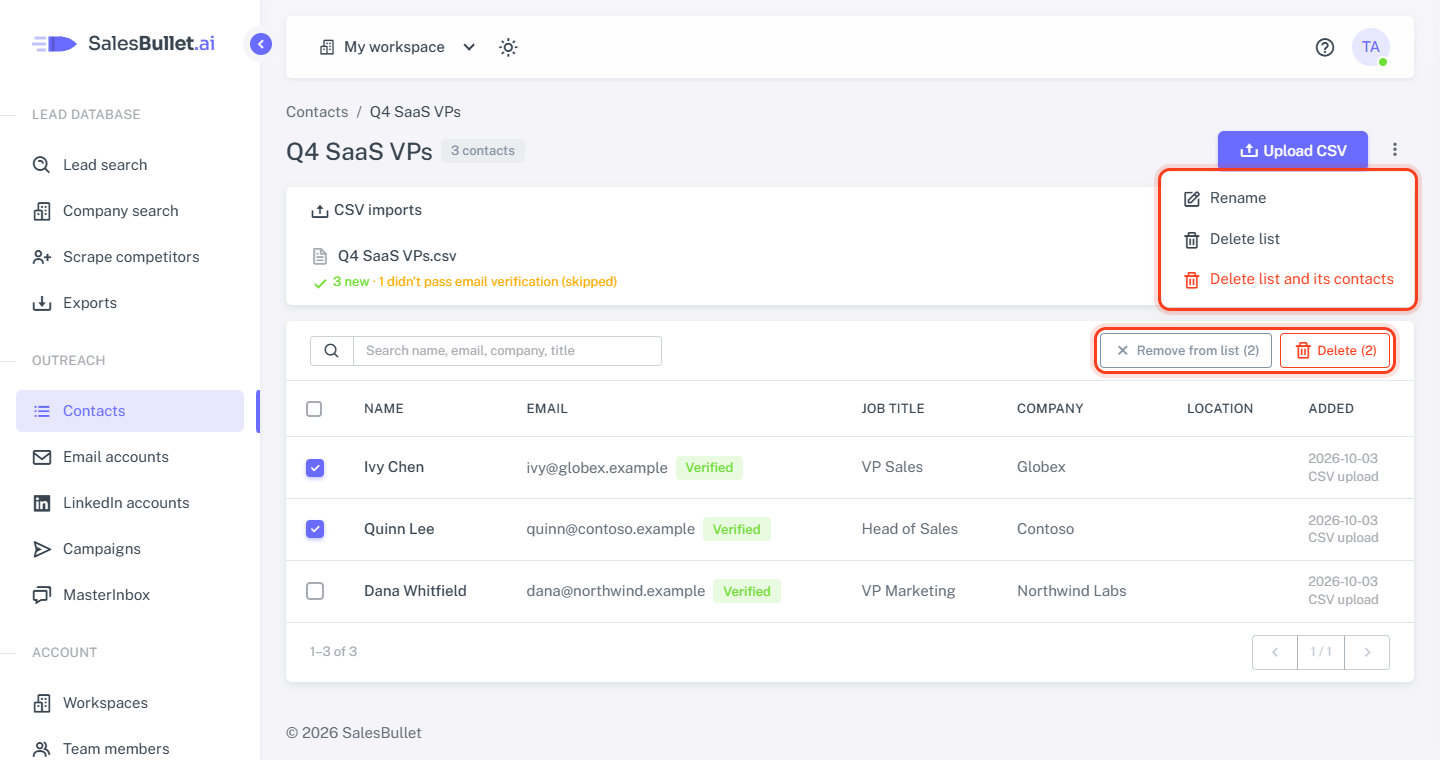This screenshot has width=1440, height=760.
Task: Click the ivy@globex.example email
Action: click(x=597, y=468)
